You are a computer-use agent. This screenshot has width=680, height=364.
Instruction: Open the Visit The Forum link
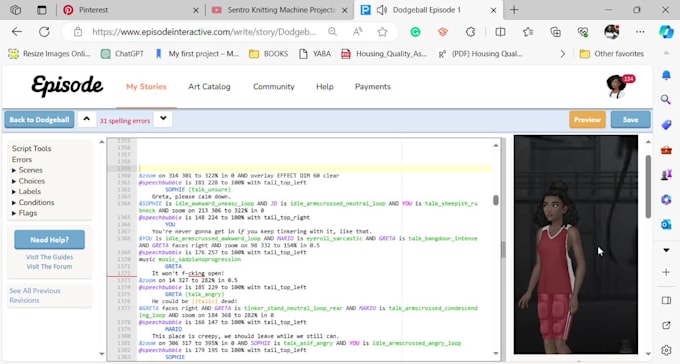point(49,266)
